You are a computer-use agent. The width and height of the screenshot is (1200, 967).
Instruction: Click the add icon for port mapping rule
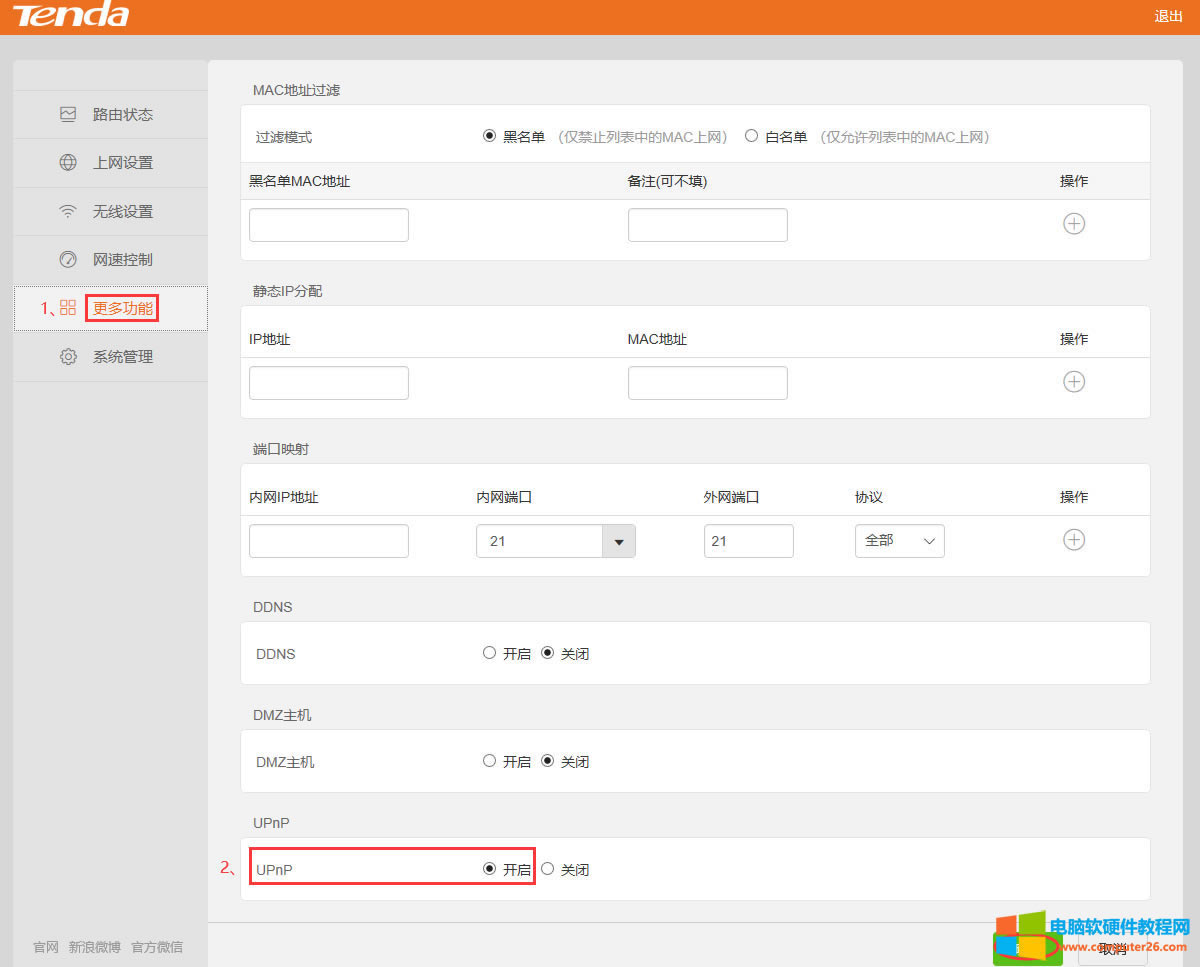coord(1074,539)
